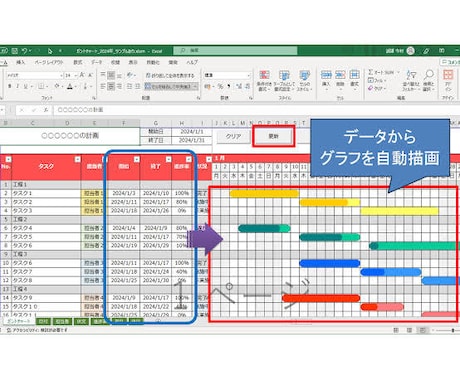
Task: Open the filter dropdown on end date header
Action: click(x=168, y=159)
